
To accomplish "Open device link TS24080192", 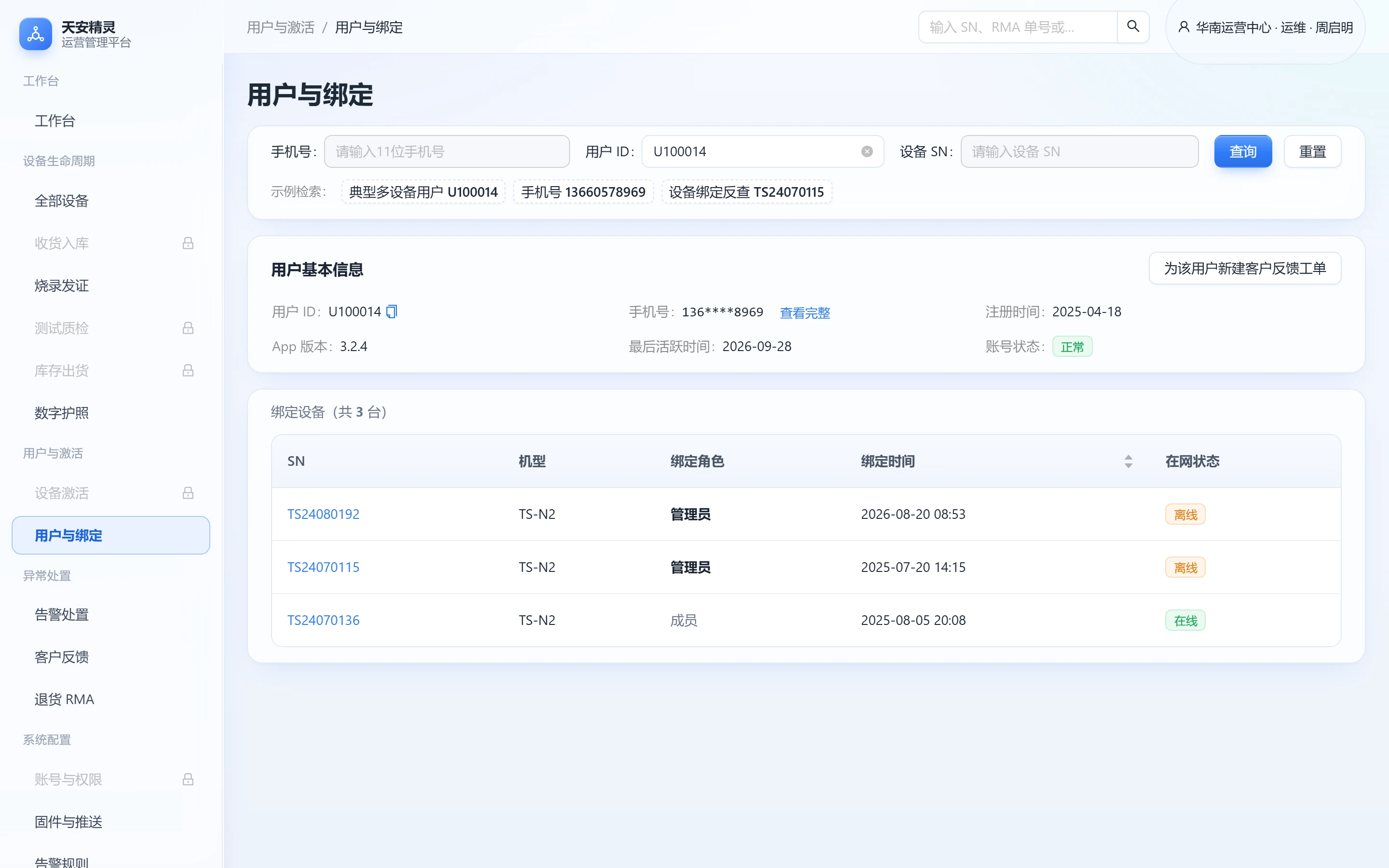I will pyautogui.click(x=323, y=515).
